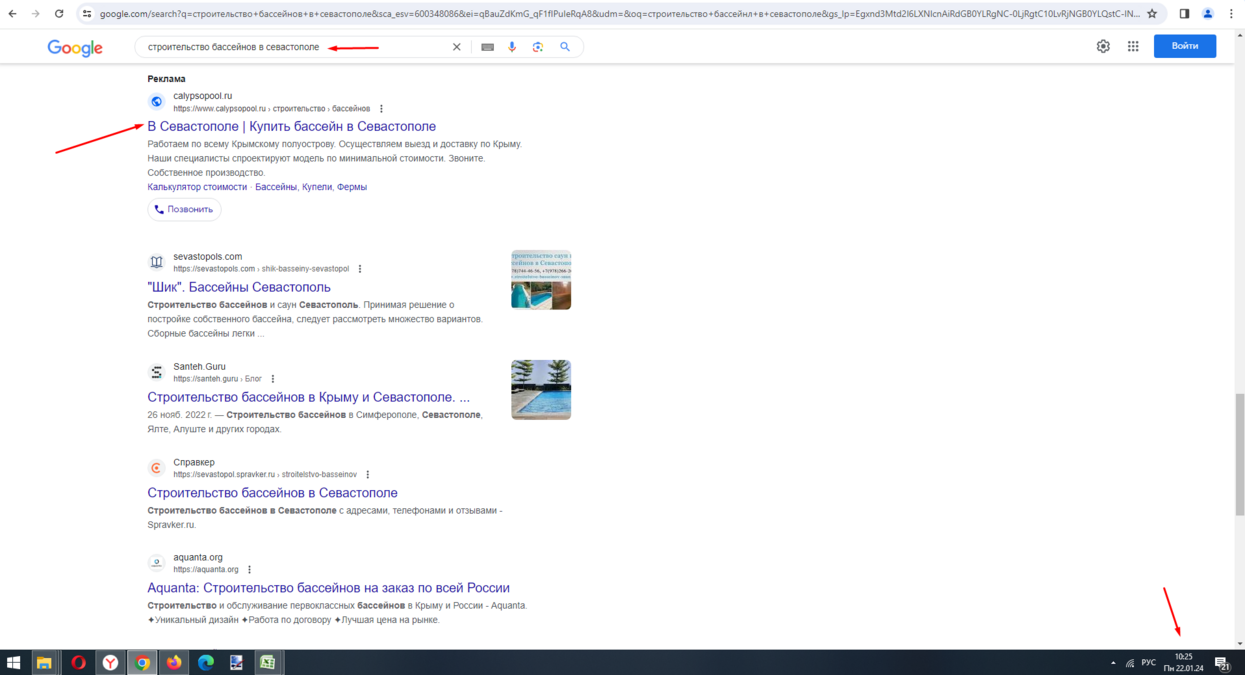Open the Chrome three-dot menu
Screen dimensions: 1245x675
click(x=1231, y=14)
